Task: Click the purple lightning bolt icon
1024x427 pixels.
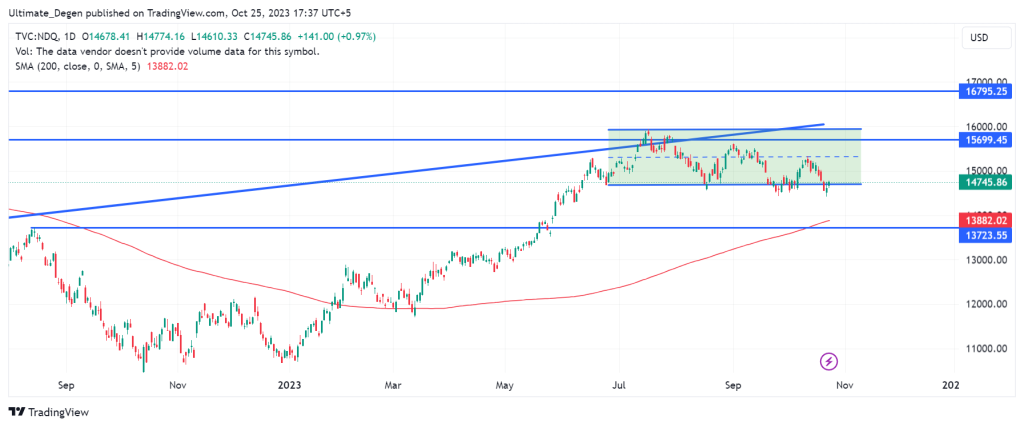Action: 829,360
